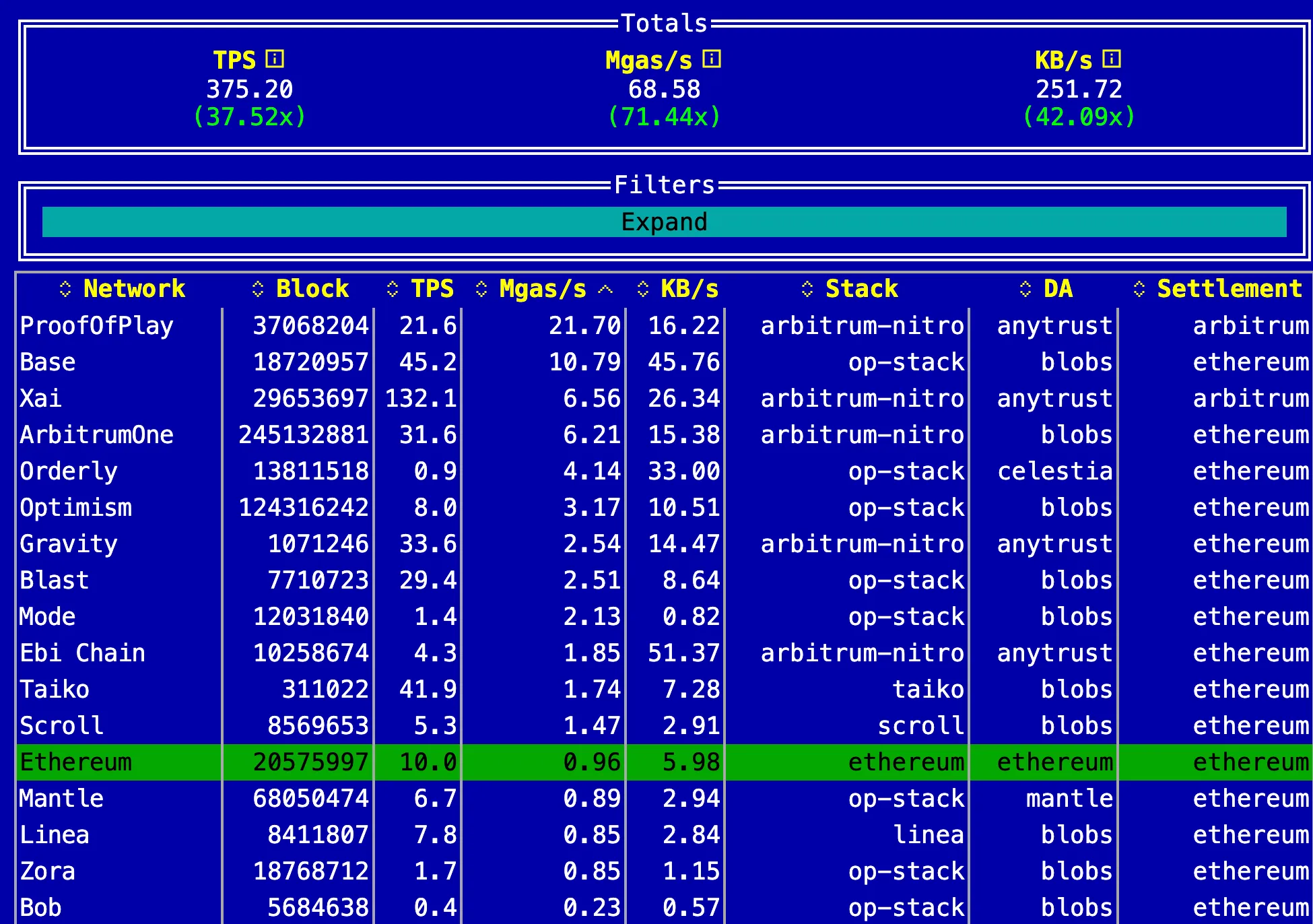1313x924 pixels.
Task: Click the 45.76 KB/s value for Base
Action: pyautogui.click(x=684, y=362)
